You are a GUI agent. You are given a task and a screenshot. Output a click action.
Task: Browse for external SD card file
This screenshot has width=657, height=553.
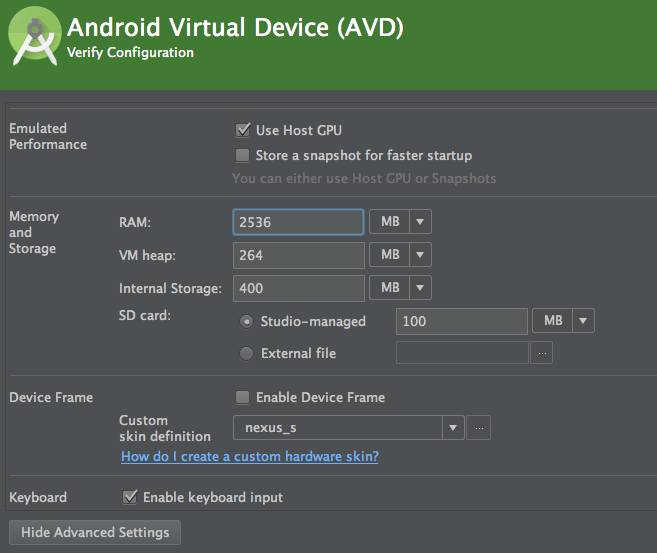pyautogui.click(x=542, y=353)
